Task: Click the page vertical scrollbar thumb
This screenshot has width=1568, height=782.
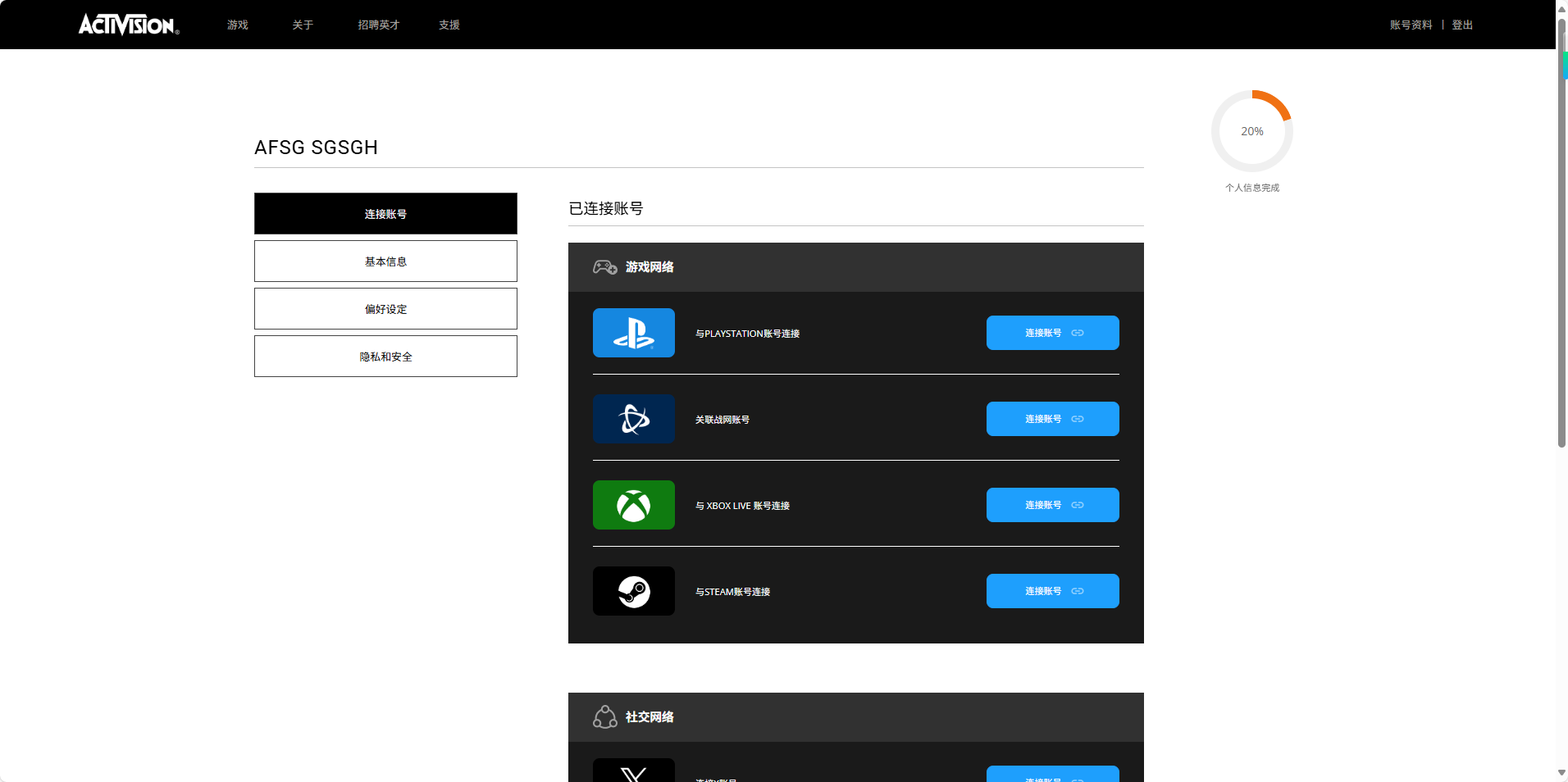Action: point(1561,234)
